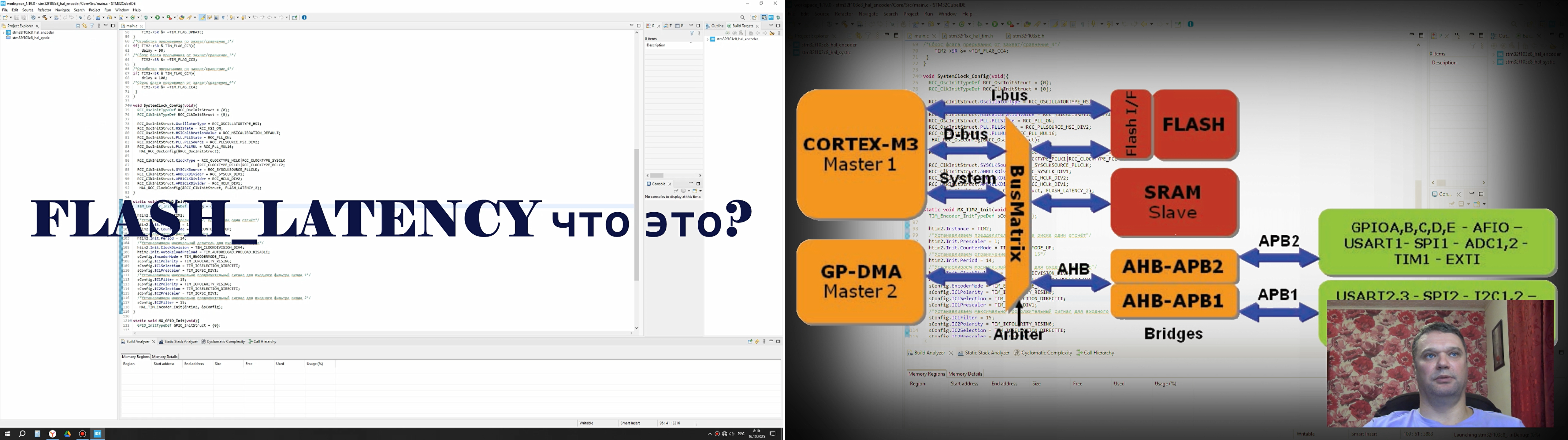The width and height of the screenshot is (1568, 440).
Task: Click horizontal scrollbar in bright Problems view
Action: [657, 176]
